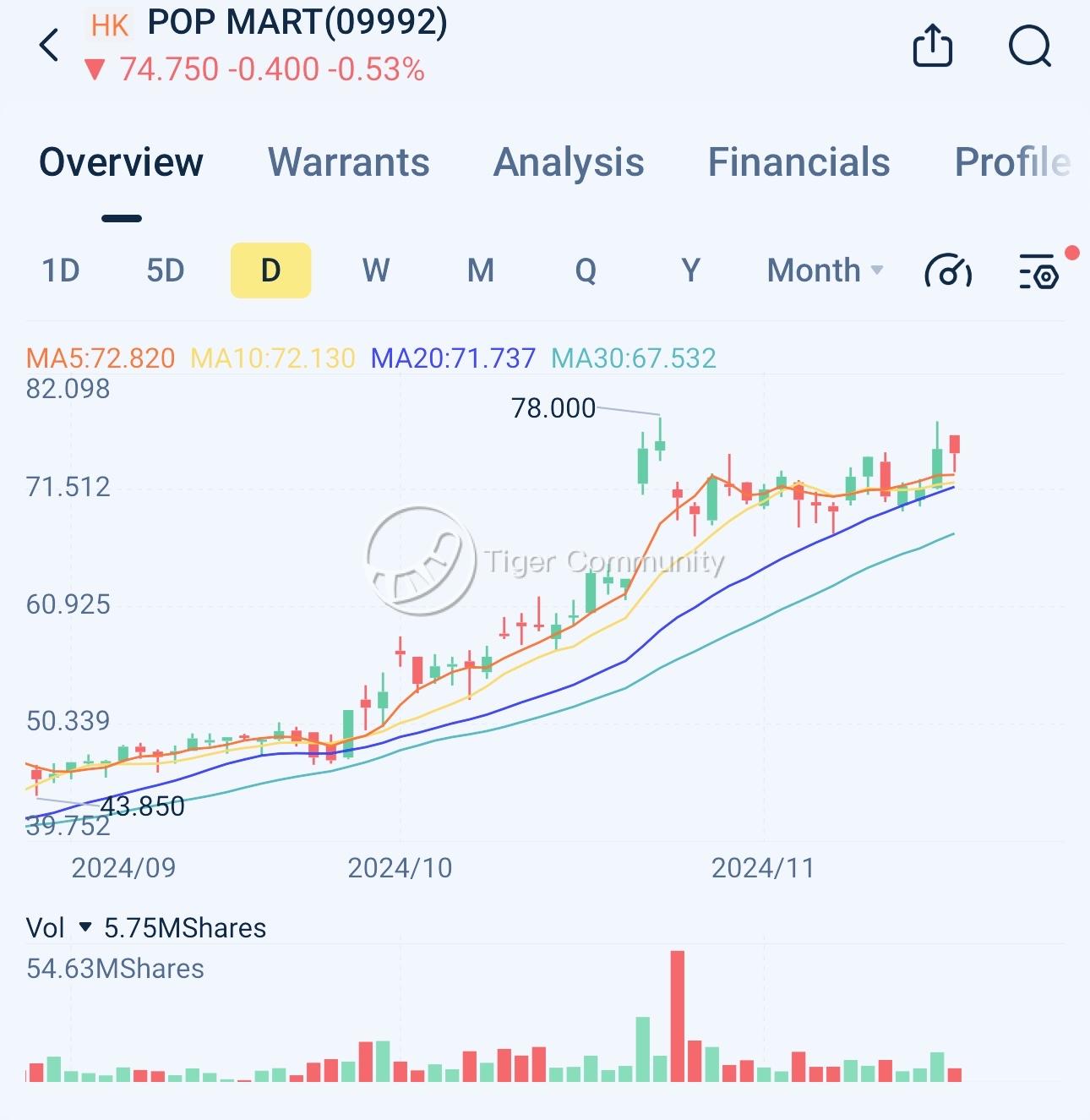Tap the HK market badge
Screen dimensions: 1090x1120
[110, 25]
